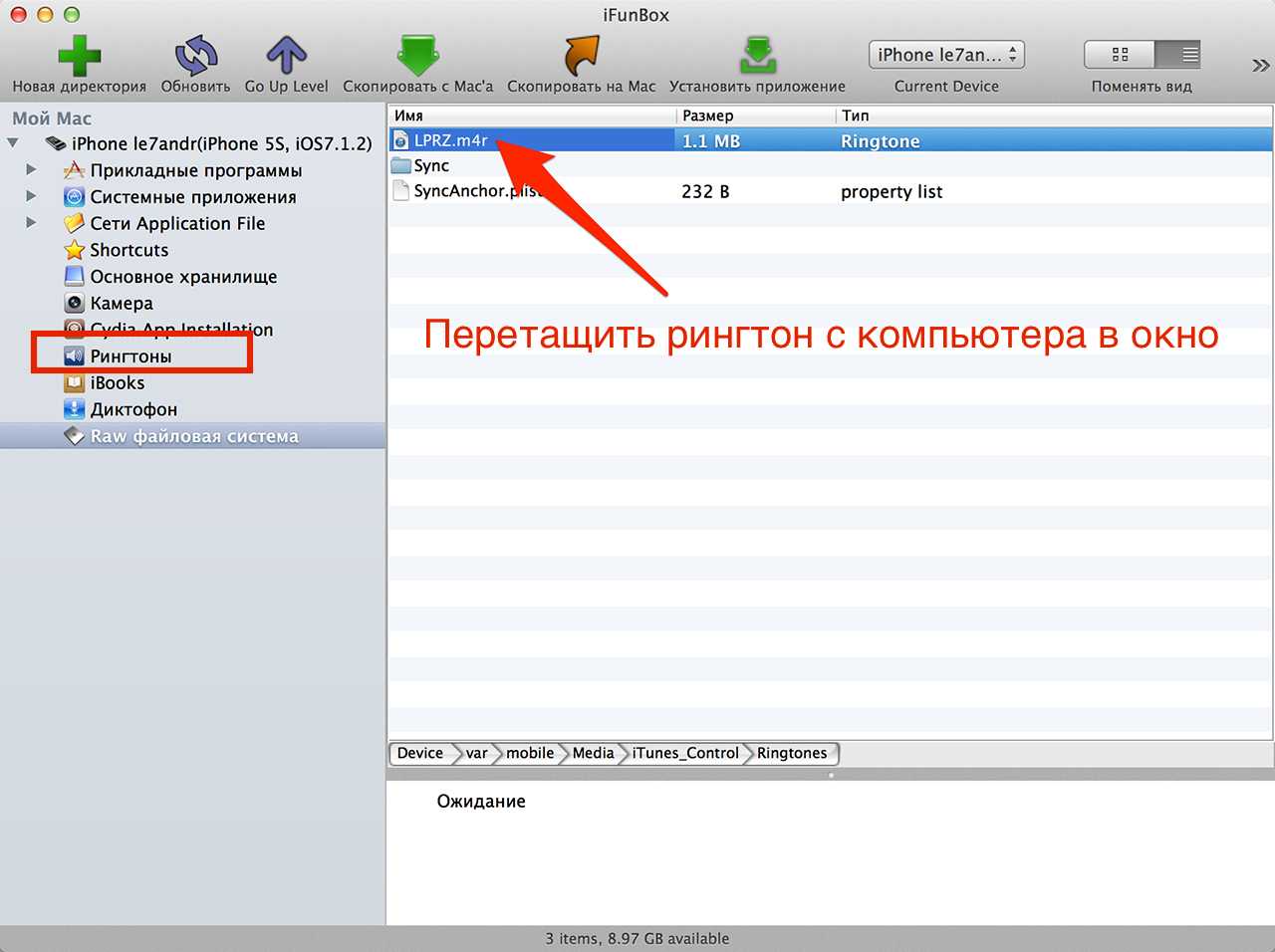Select 'Основное хранилище' label in sidebar
This screenshot has height=952, width=1275.
[x=183, y=277]
